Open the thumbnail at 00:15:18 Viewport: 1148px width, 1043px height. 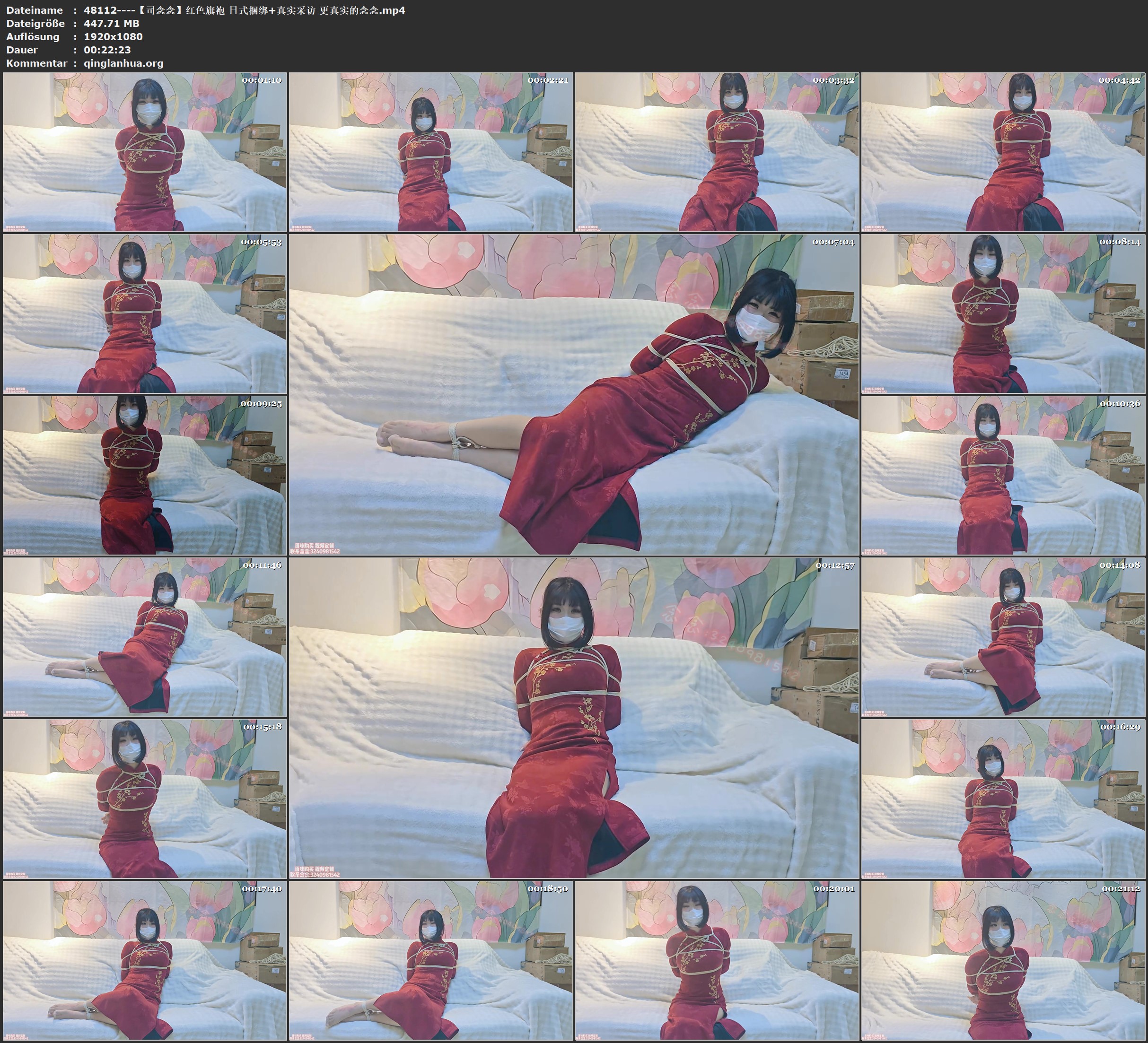(x=145, y=799)
